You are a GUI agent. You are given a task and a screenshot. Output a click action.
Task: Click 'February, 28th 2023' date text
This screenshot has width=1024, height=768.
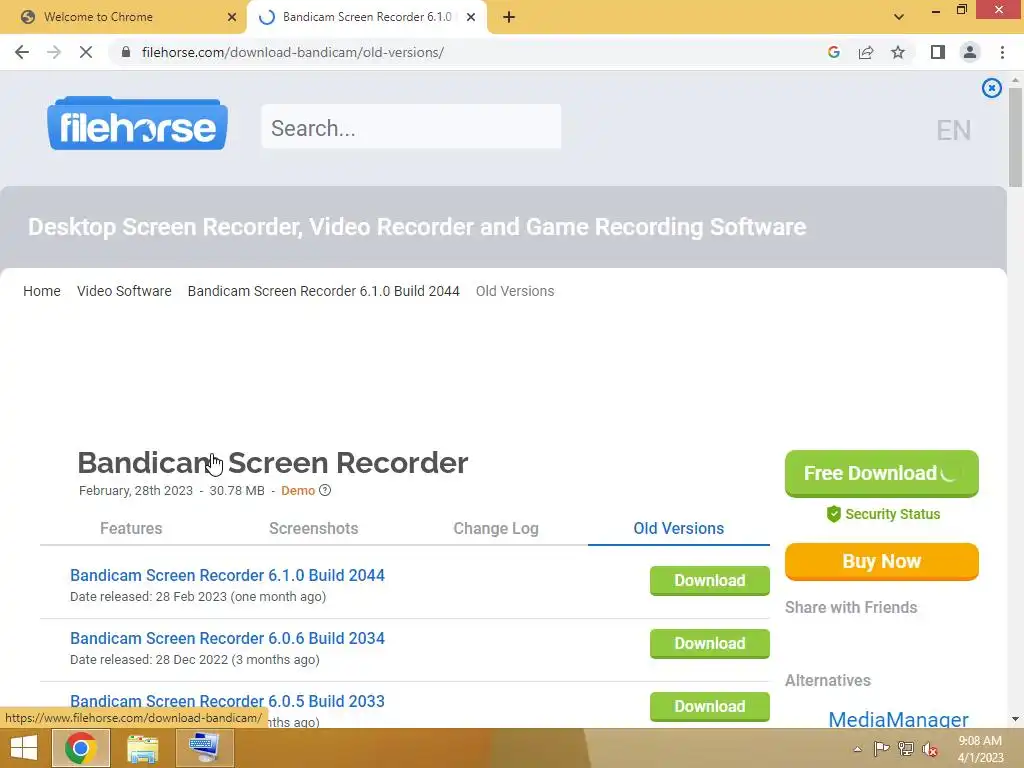(x=136, y=490)
